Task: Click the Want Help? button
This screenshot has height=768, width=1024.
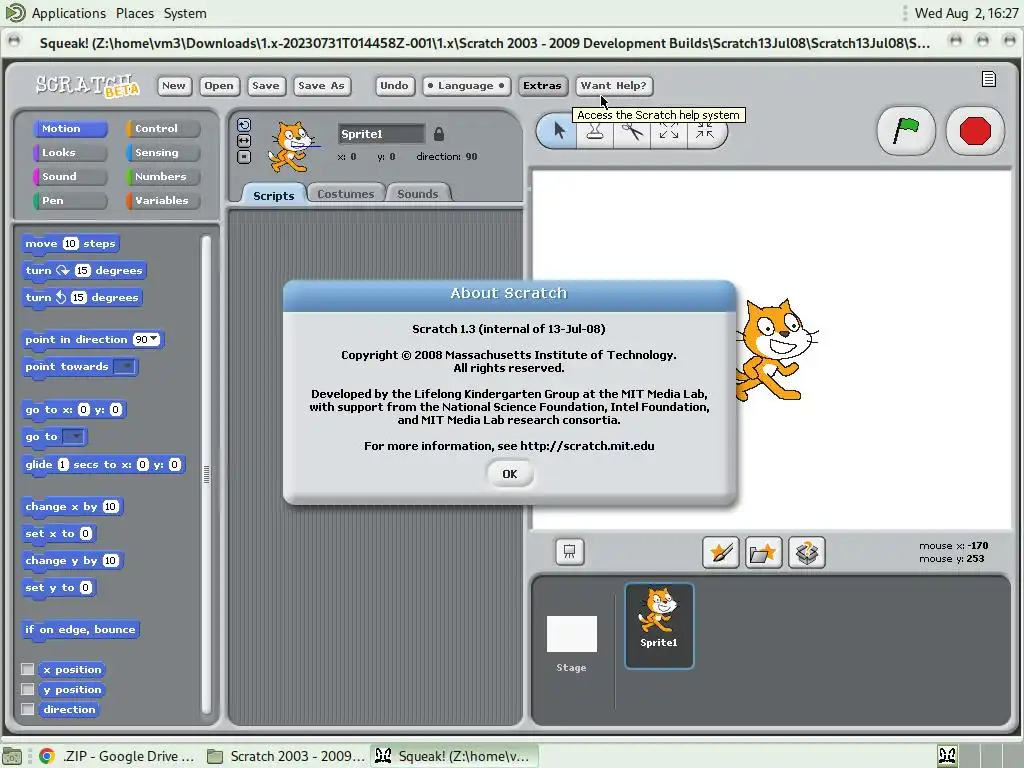Action: pos(613,86)
